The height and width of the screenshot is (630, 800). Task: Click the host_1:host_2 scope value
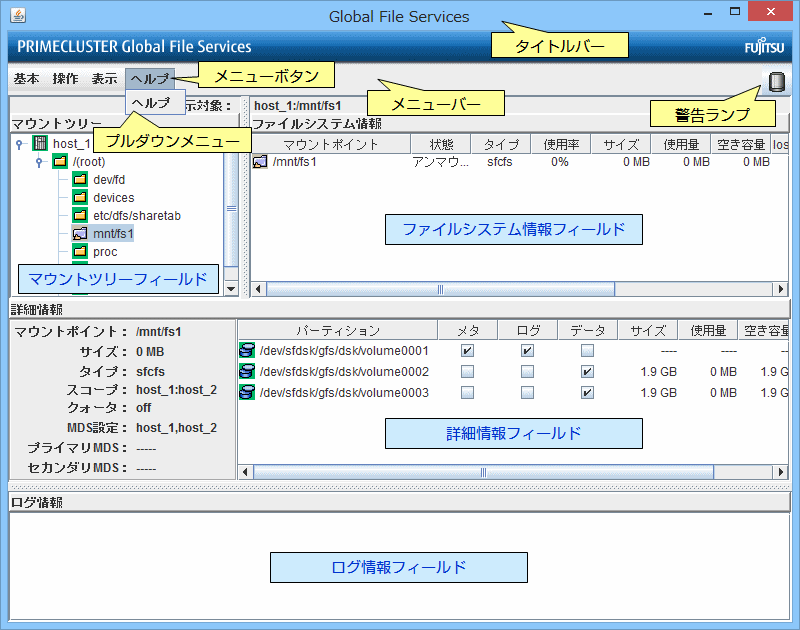[176, 390]
